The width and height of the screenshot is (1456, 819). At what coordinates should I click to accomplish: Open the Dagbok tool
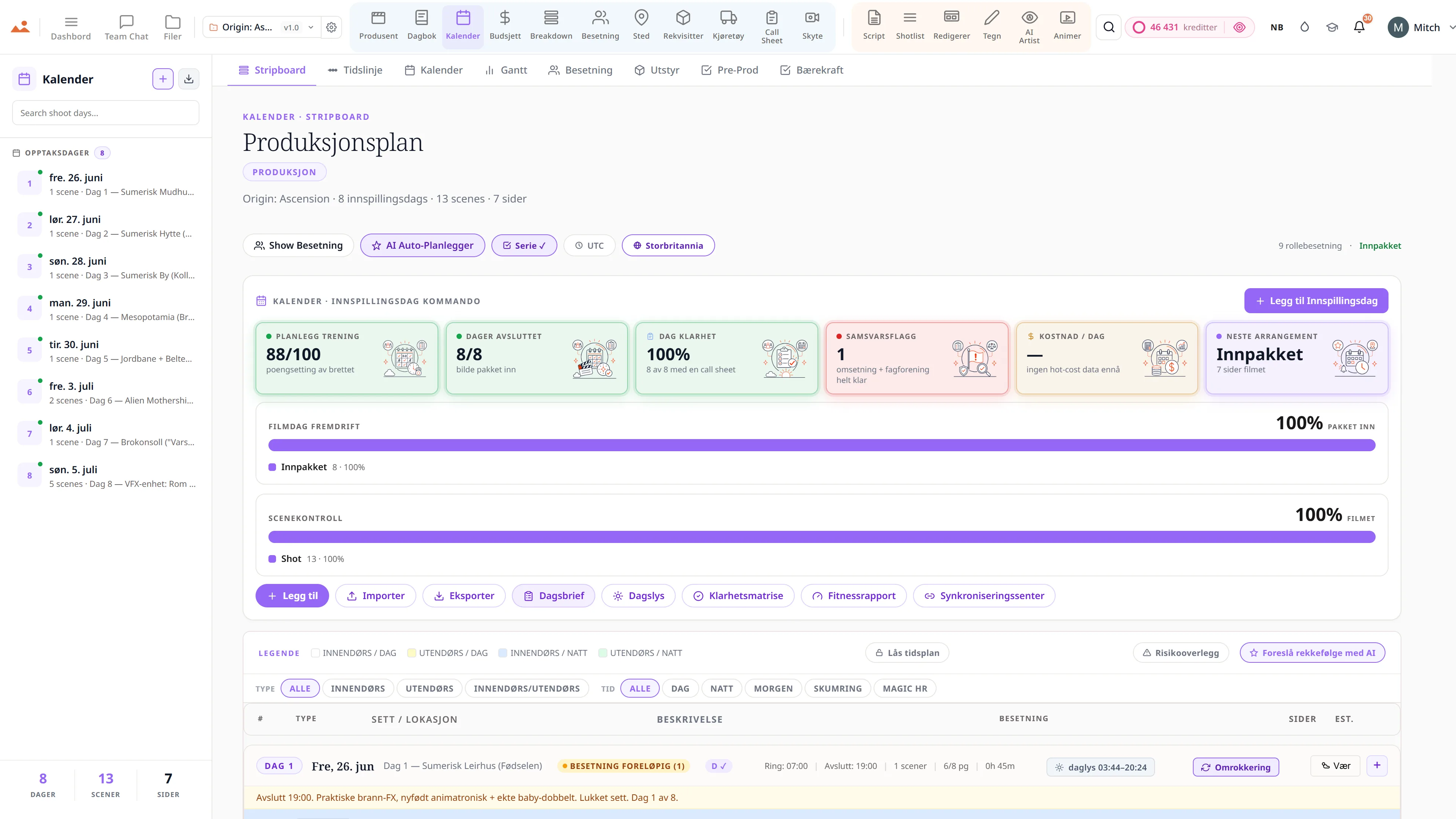tap(422, 26)
